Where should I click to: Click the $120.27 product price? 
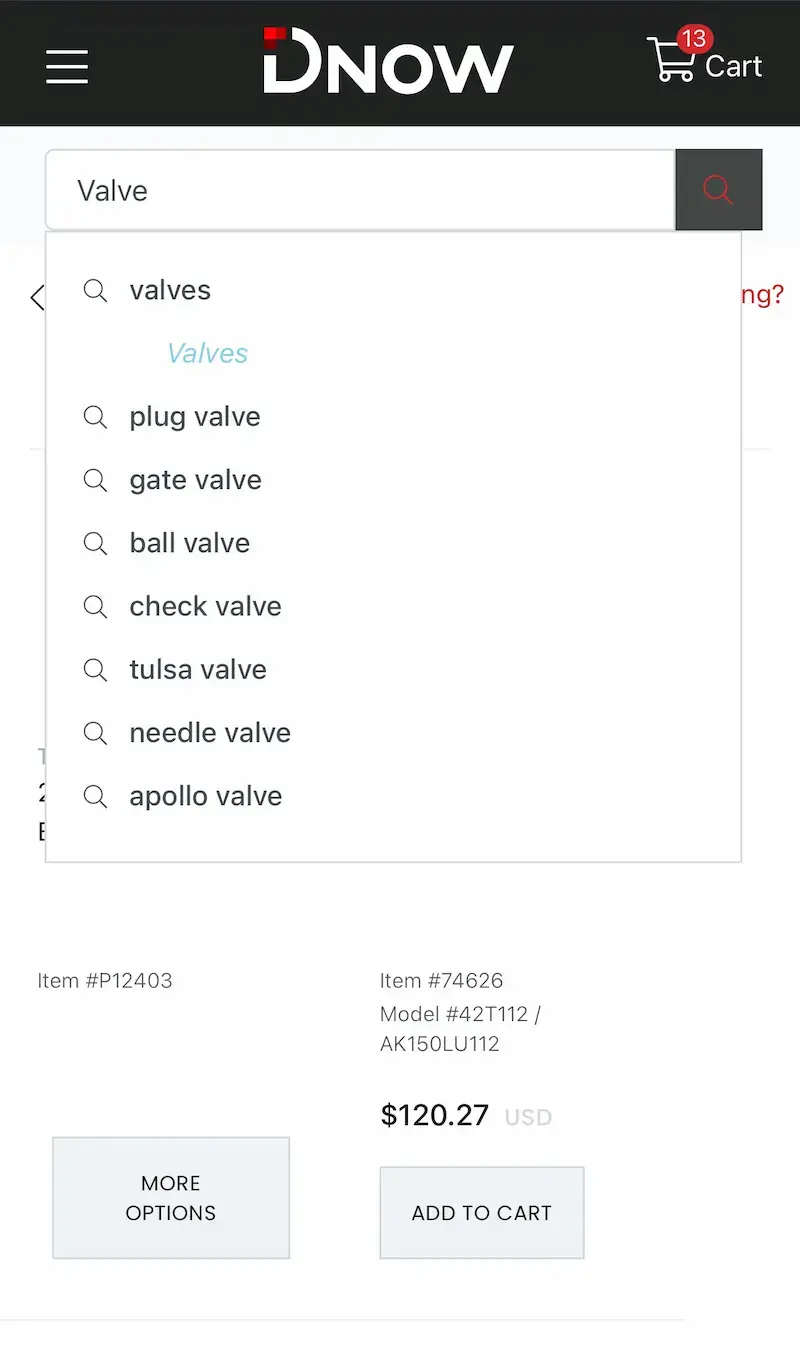tap(434, 1115)
